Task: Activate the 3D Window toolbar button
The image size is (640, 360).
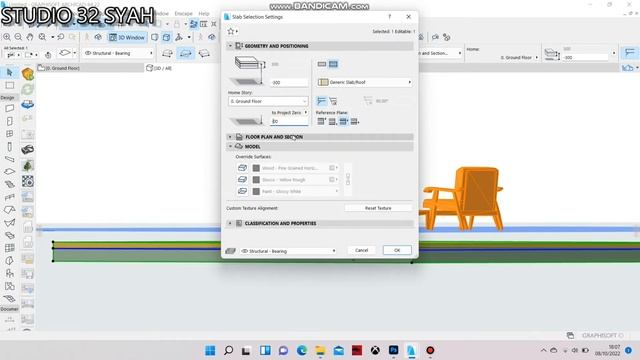Action: (x=127, y=37)
